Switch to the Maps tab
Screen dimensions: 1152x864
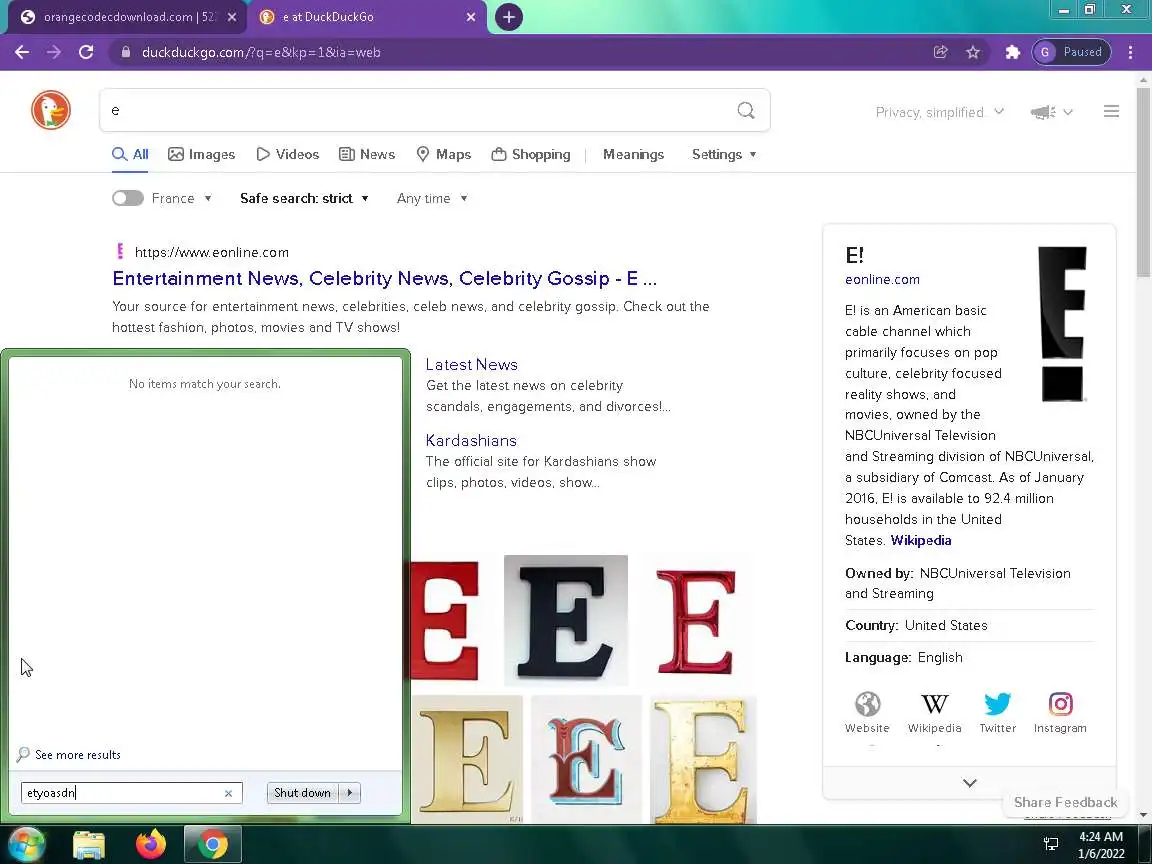click(443, 154)
